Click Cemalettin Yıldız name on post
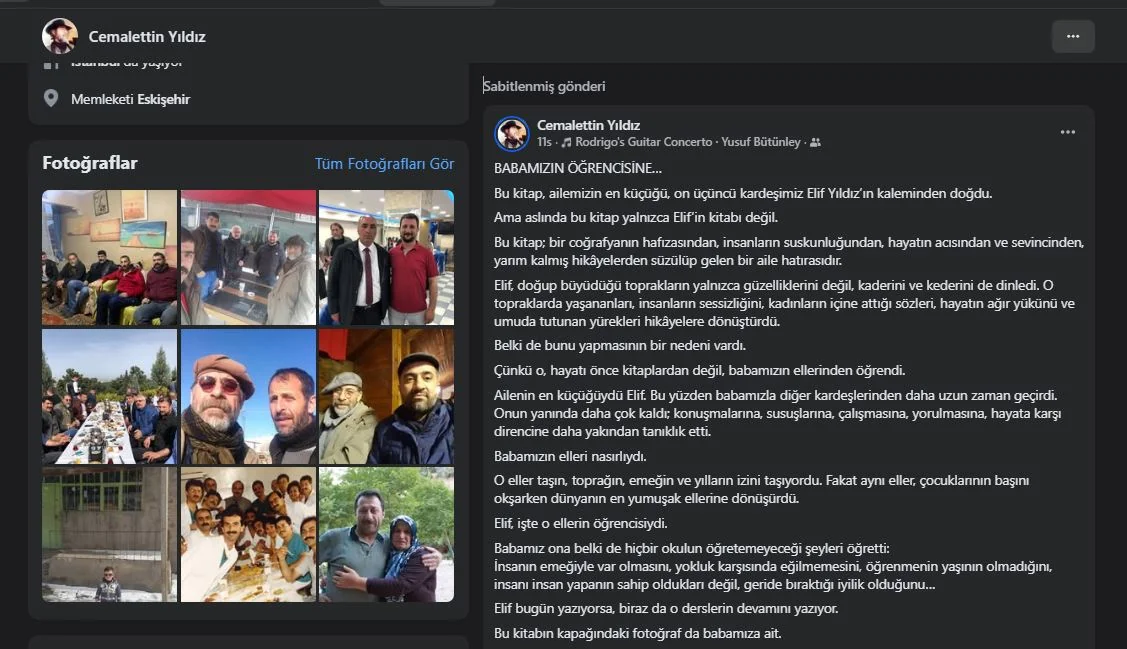Image resolution: width=1127 pixels, height=649 pixels. (588, 125)
